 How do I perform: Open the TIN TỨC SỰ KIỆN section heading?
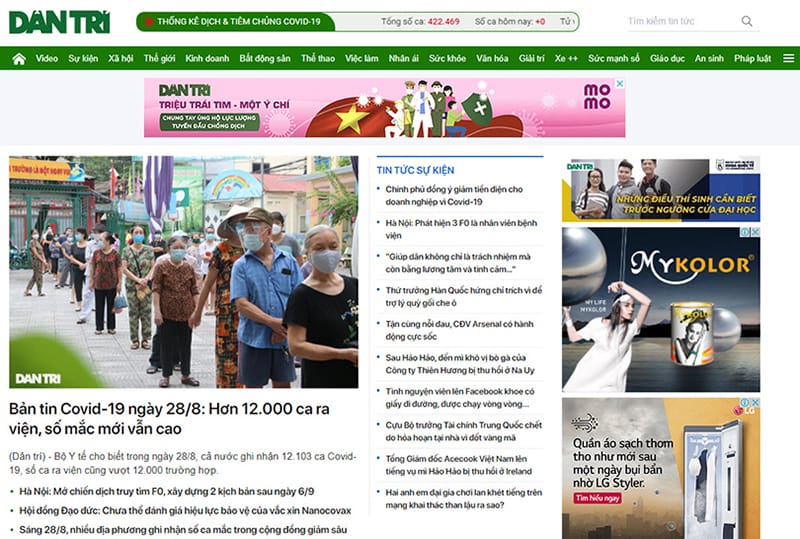point(415,170)
